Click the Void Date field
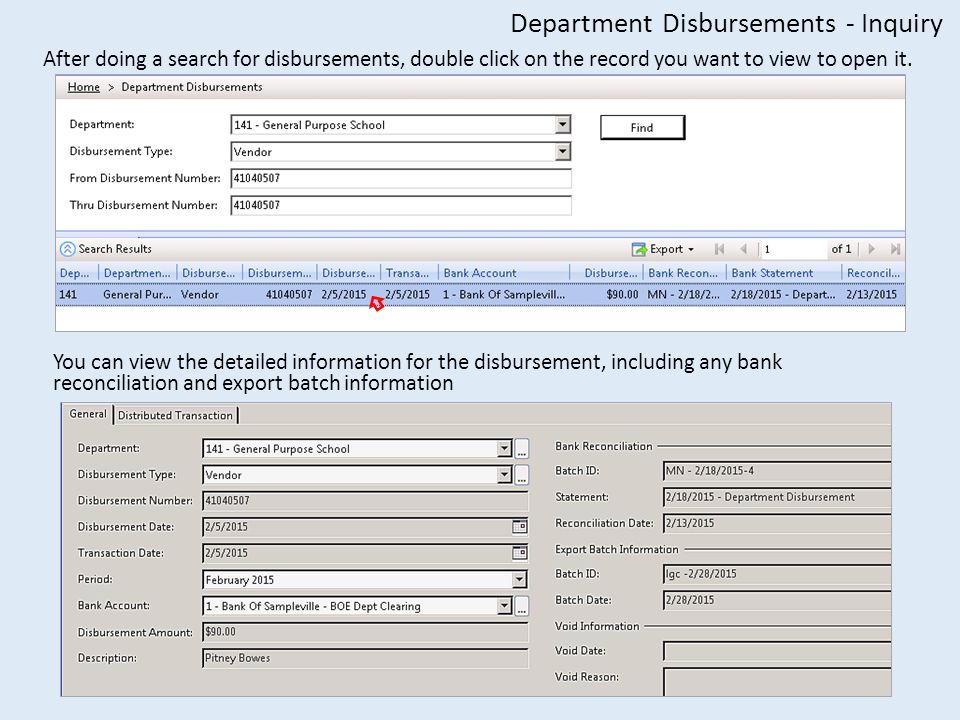 click(777, 651)
